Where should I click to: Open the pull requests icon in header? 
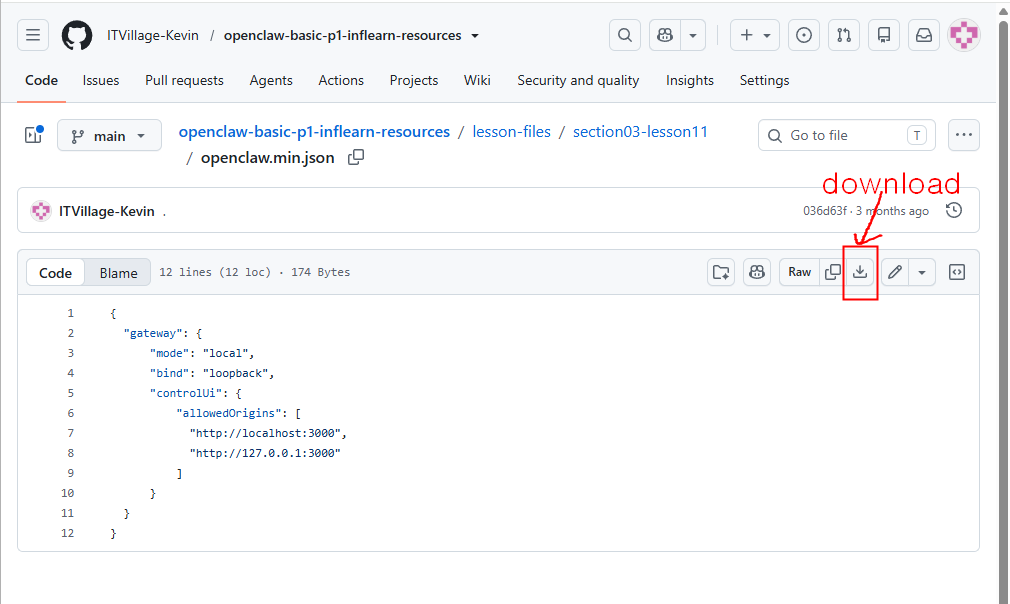click(x=844, y=35)
